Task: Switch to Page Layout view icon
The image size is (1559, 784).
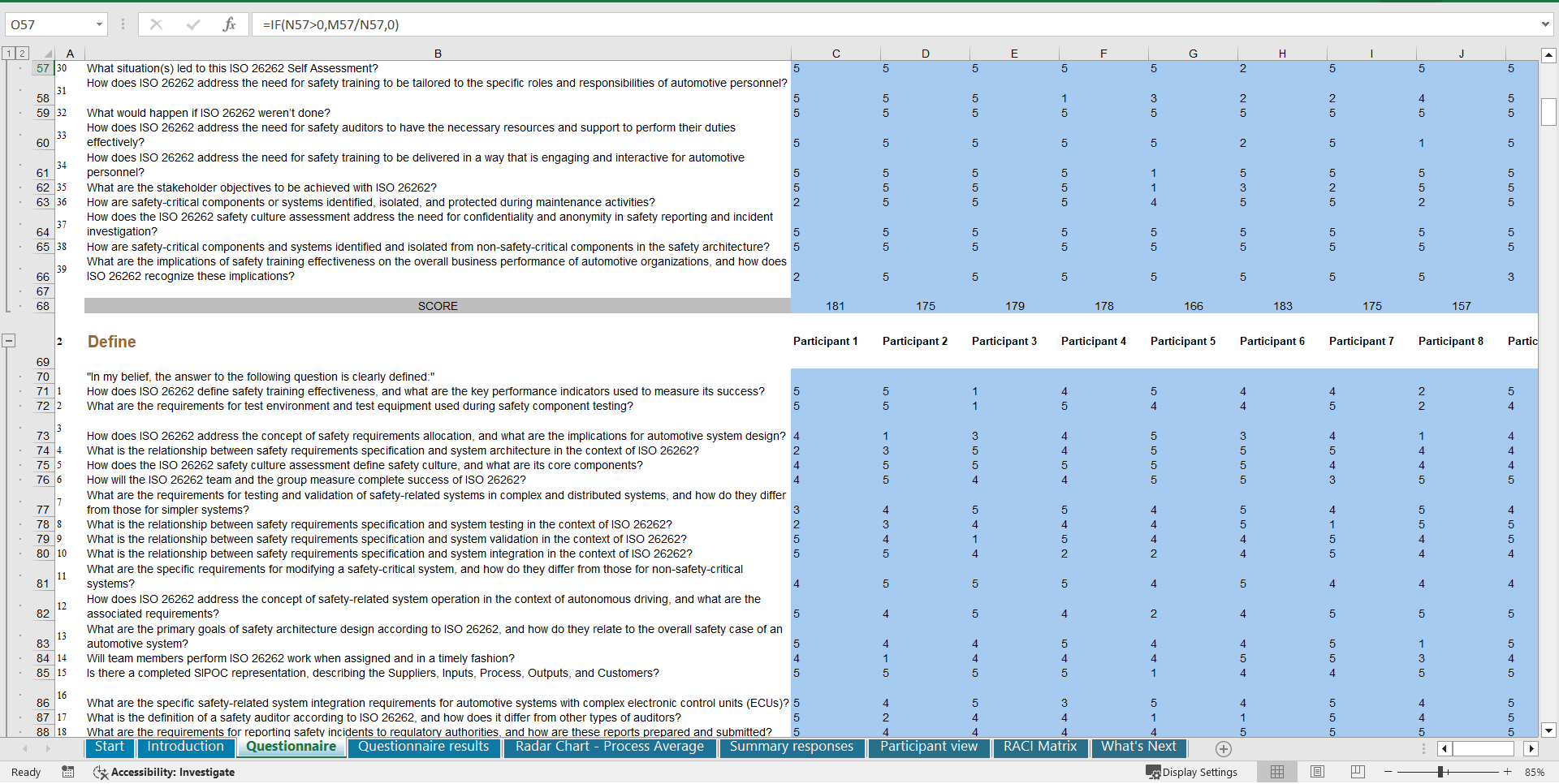Action: pos(1317,772)
